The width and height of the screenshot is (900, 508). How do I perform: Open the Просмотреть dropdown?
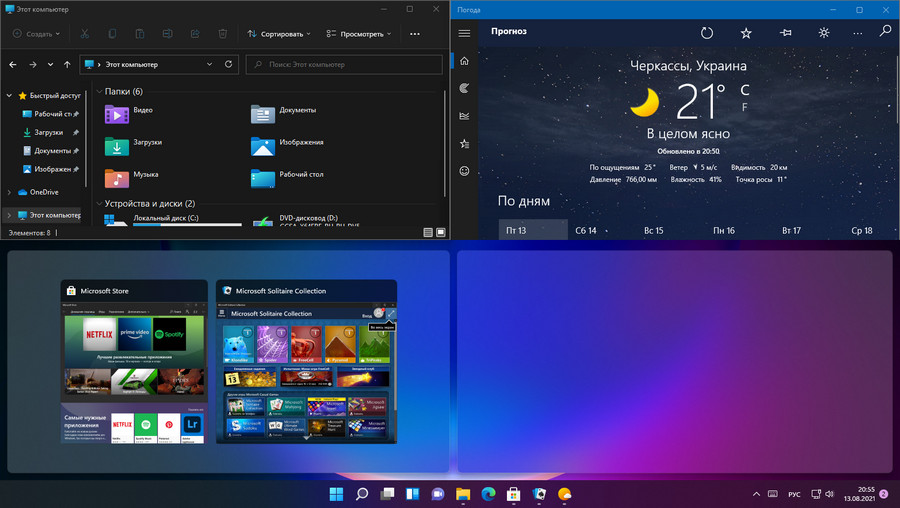(359, 34)
